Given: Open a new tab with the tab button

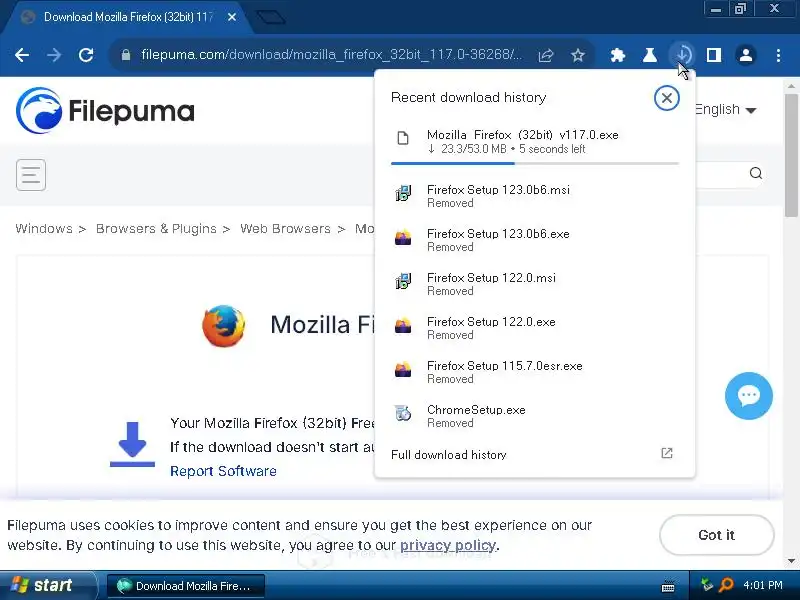Looking at the screenshot, I should point(270,17).
